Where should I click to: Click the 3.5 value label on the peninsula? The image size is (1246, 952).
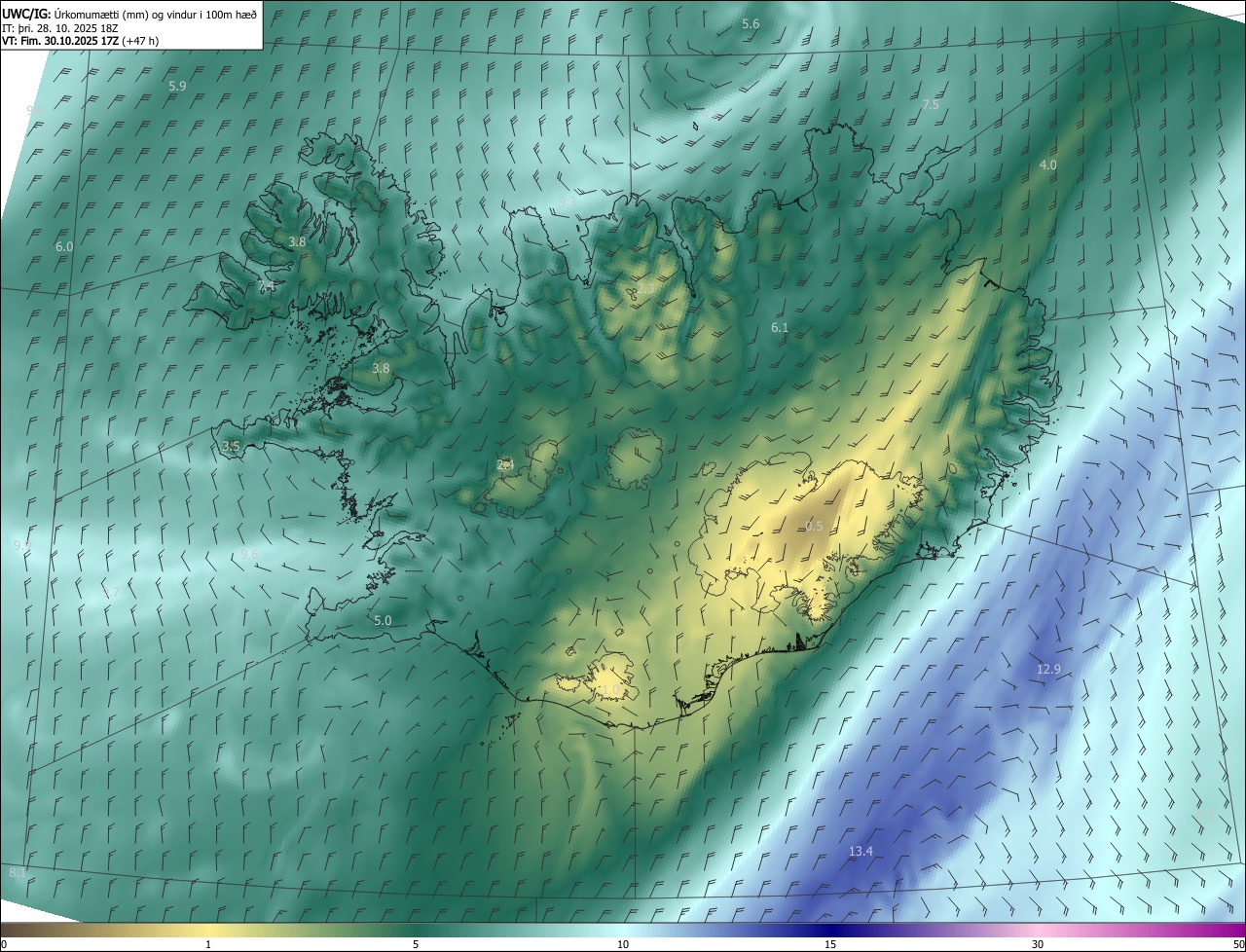[x=231, y=446]
